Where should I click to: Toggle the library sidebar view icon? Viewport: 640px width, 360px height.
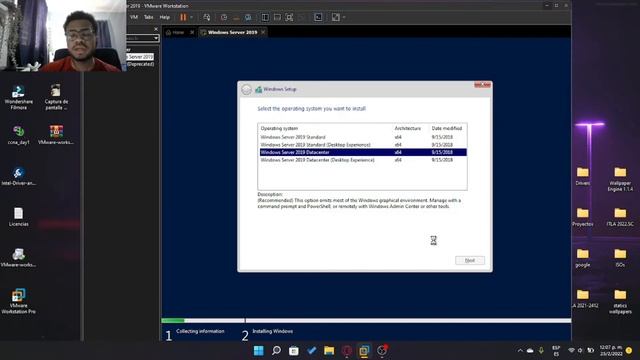pos(265,17)
